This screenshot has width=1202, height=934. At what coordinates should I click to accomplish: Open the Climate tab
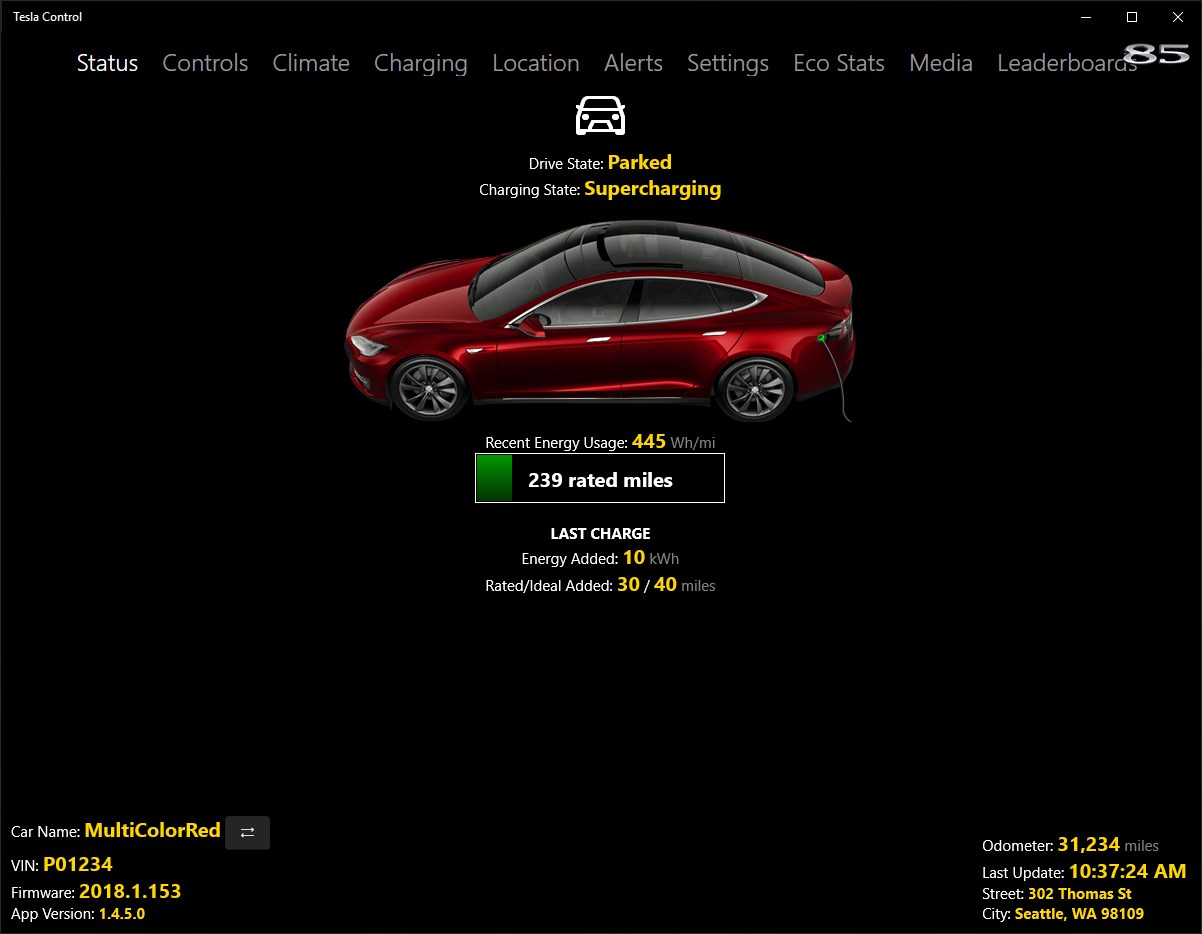[x=311, y=63]
